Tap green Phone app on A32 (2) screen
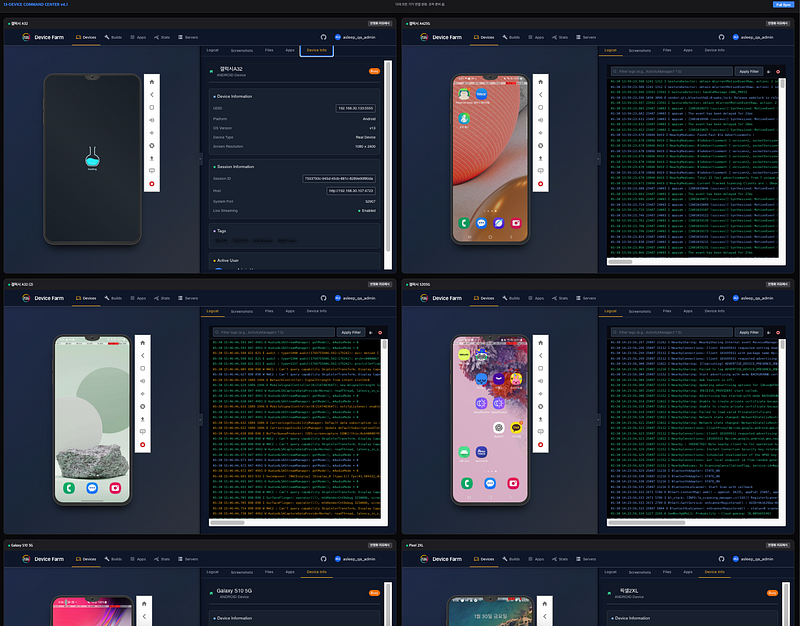 point(69,488)
